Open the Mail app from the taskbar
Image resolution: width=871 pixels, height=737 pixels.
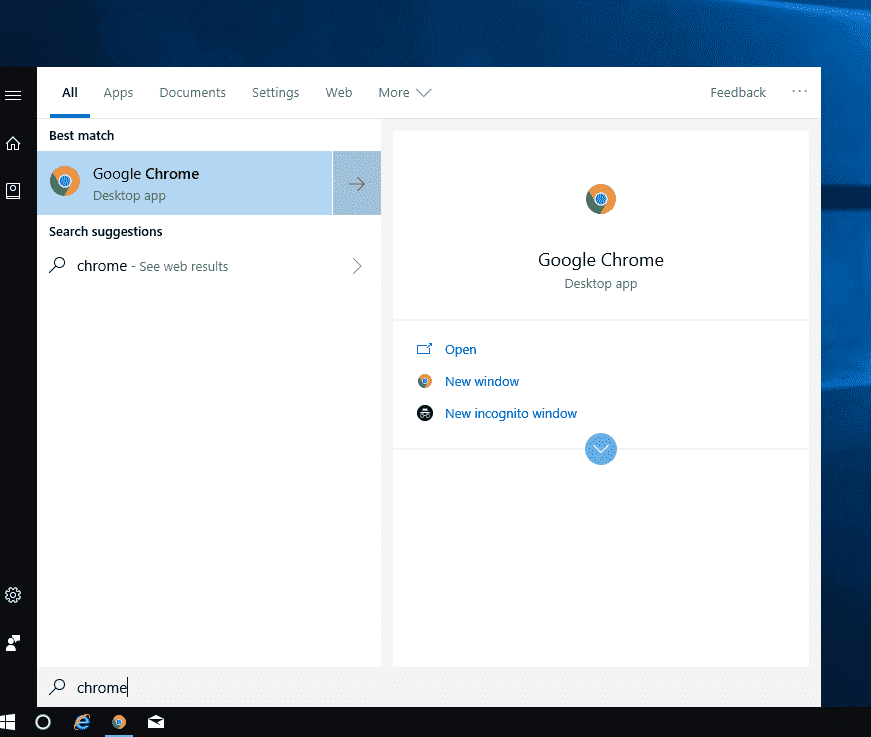point(156,722)
